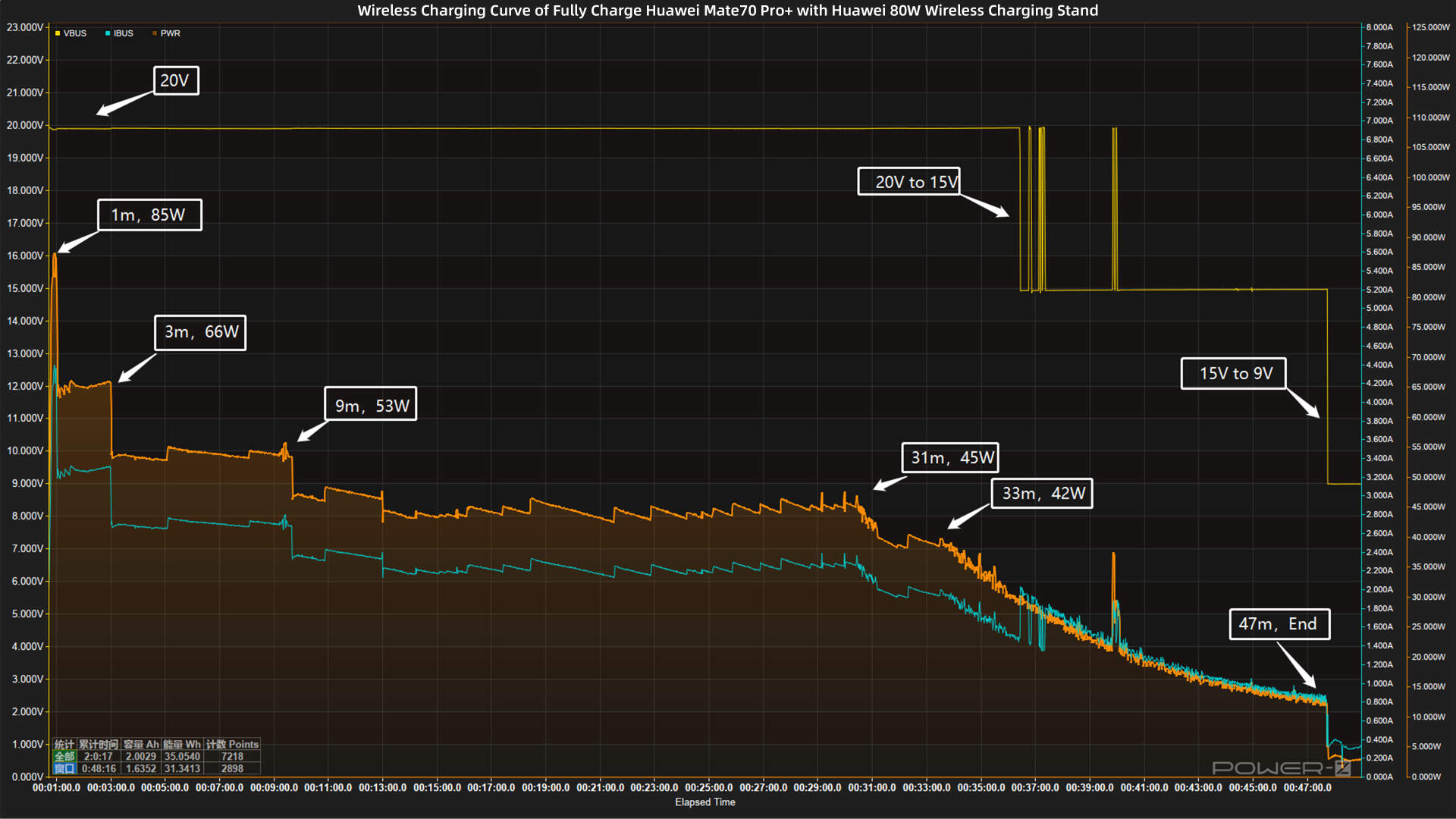Screen dimensions: 1456x819
Task: Click the 0.000V voltage axis label
Action: (27, 777)
